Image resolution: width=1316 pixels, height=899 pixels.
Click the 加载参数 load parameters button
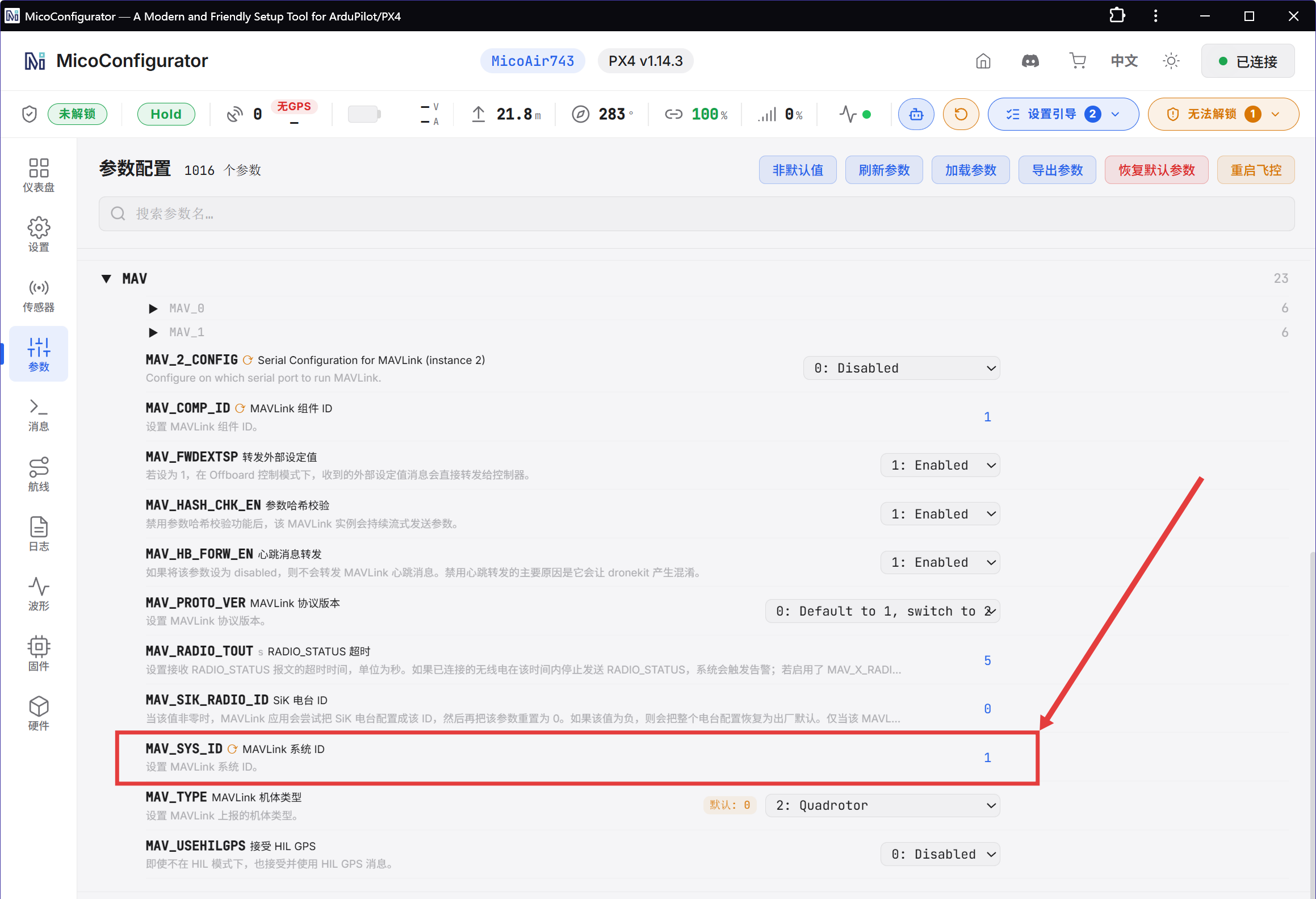[971, 170]
